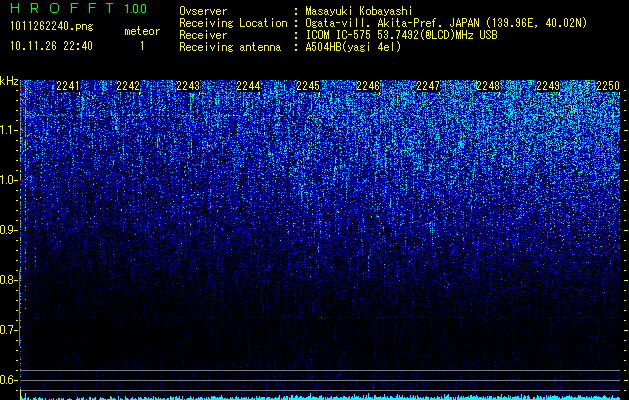
Task: Click the 0.6 kHz axis label
Action: pos(8,380)
